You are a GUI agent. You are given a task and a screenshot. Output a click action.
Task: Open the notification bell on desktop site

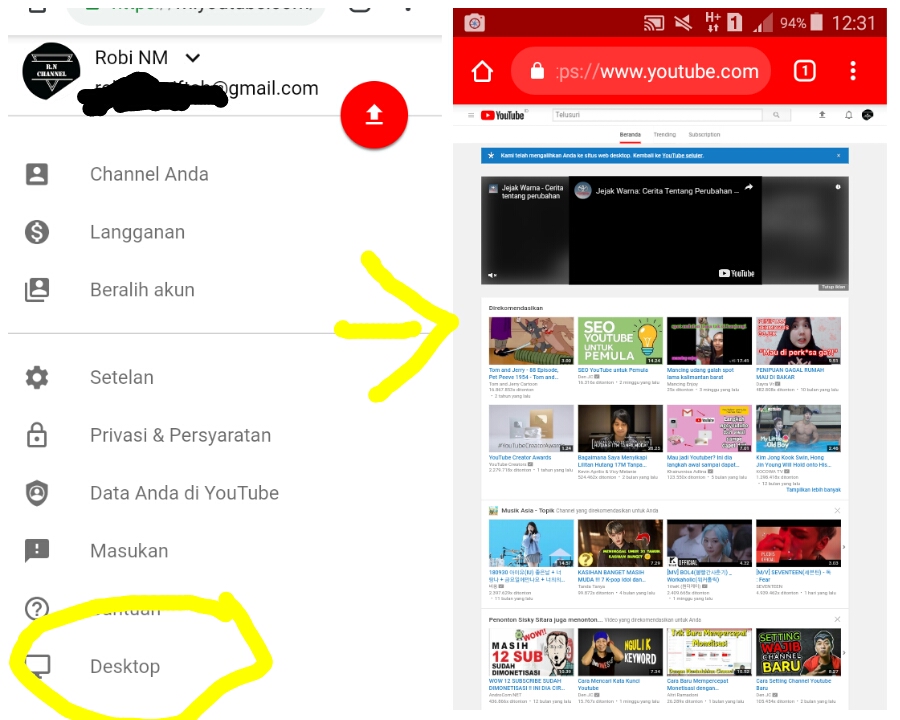click(x=847, y=115)
